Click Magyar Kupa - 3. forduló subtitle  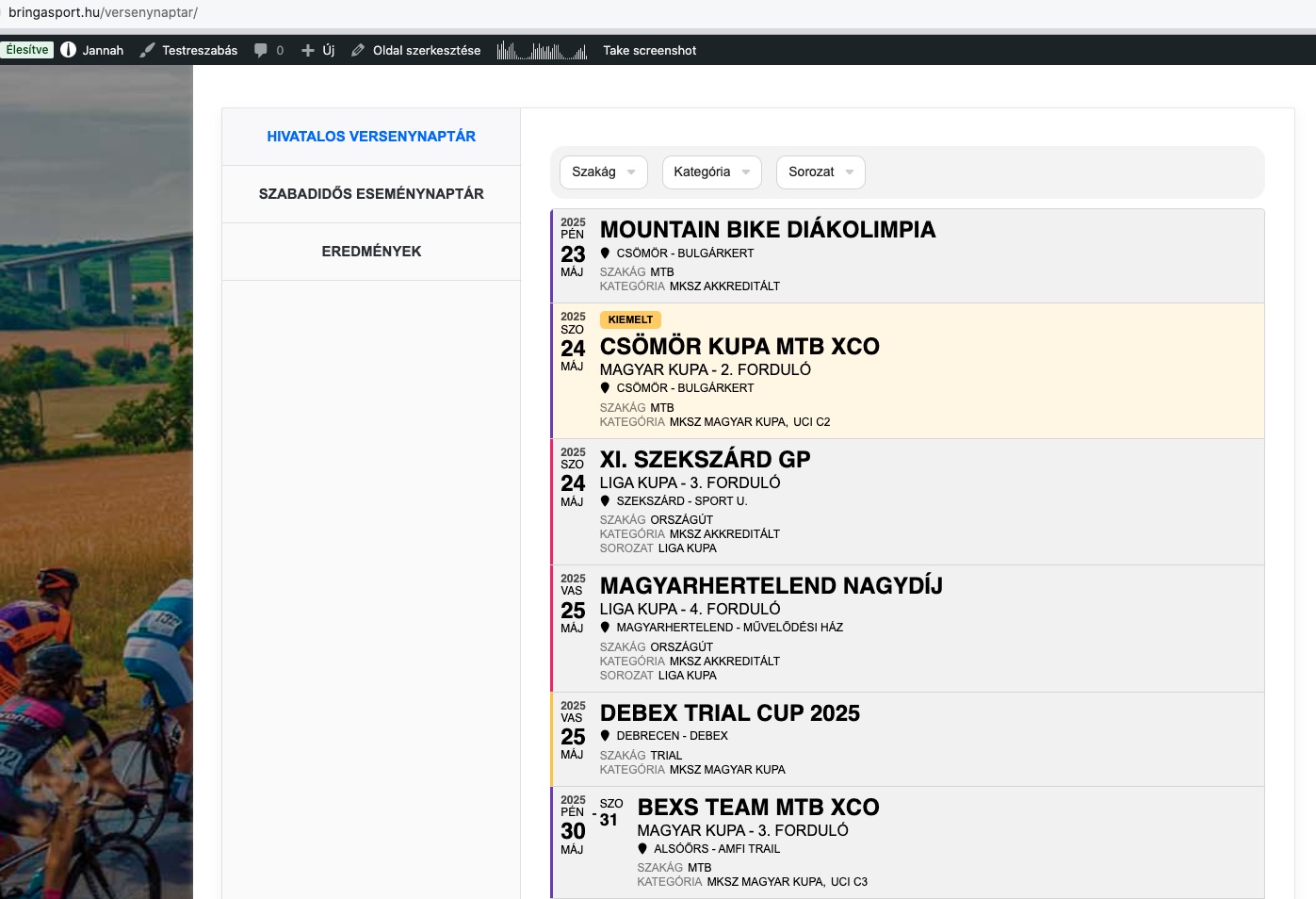[743, 830]
